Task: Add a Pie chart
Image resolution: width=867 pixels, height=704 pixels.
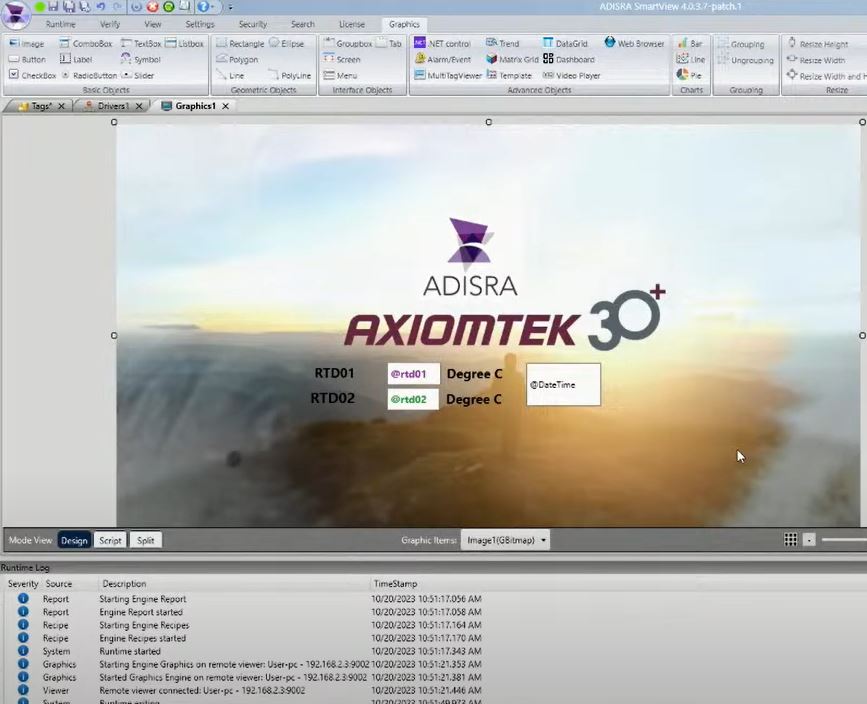Action: click(x=689, y=75)
